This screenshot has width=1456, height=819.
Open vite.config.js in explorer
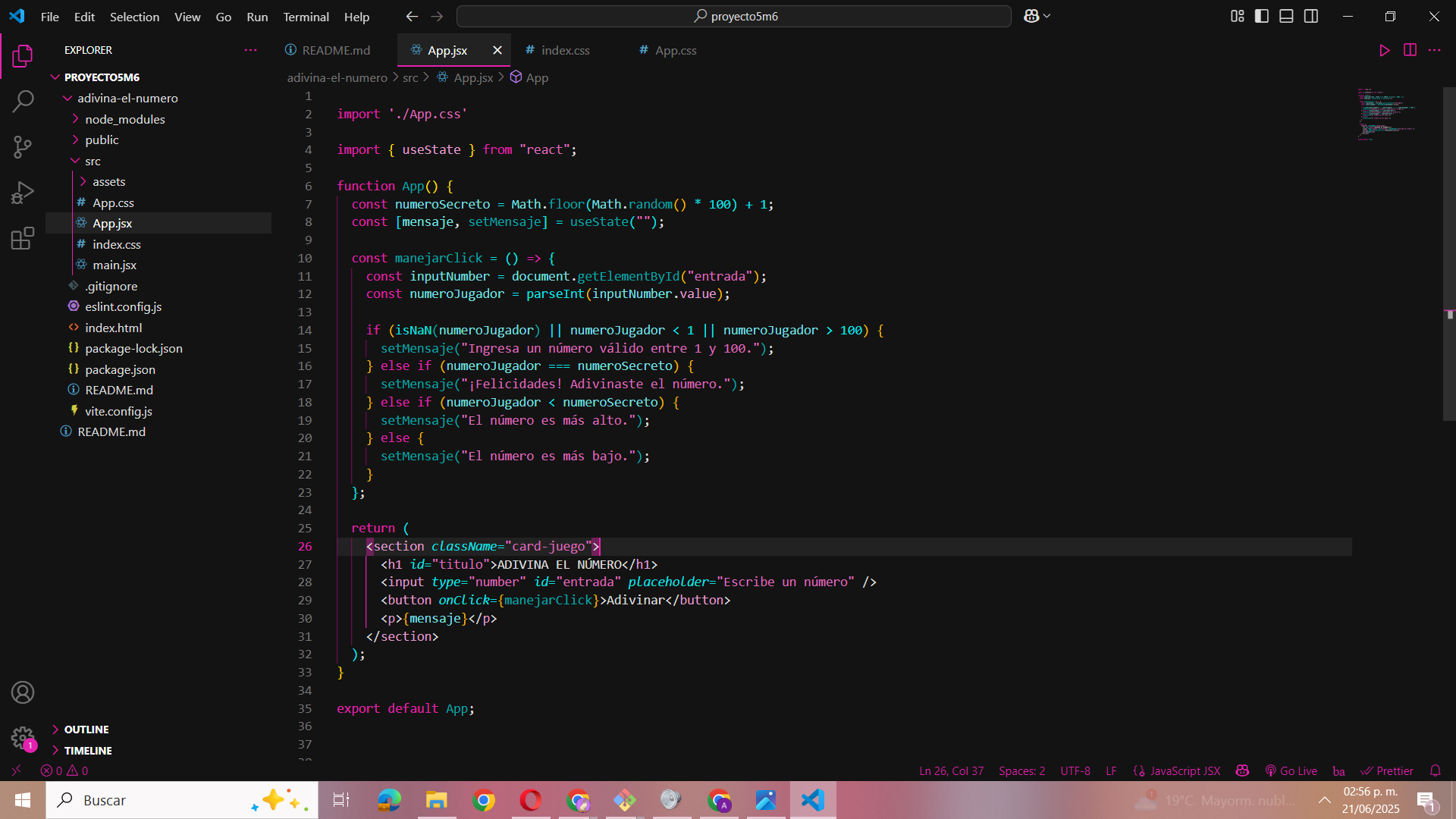click(x=118, y=411)
